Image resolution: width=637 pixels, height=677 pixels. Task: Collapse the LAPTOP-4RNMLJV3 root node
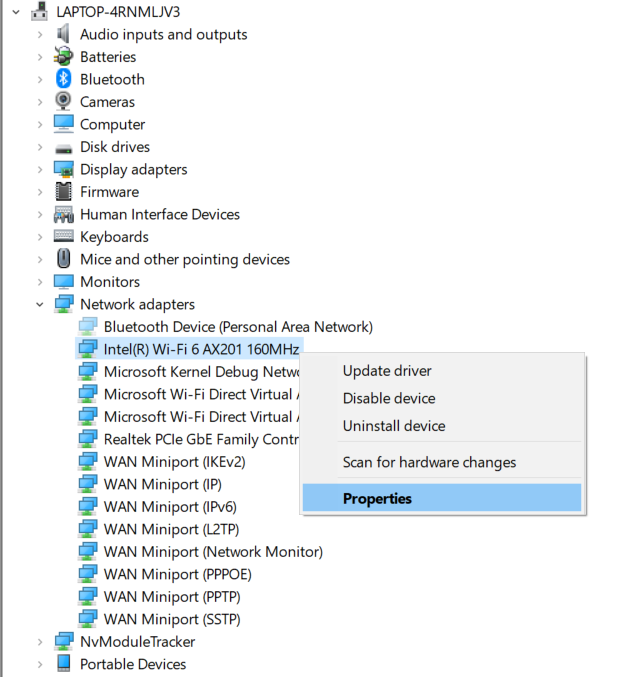[16, 12]
